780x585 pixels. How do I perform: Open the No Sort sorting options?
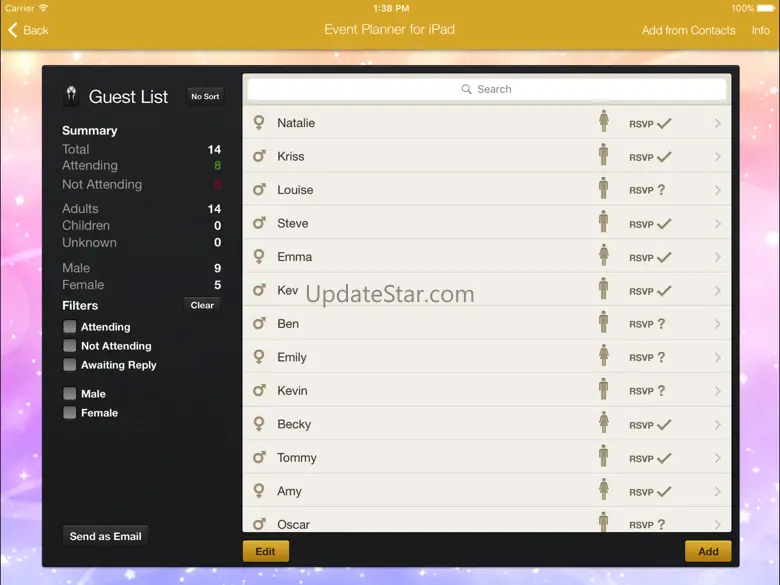[205, 97]
